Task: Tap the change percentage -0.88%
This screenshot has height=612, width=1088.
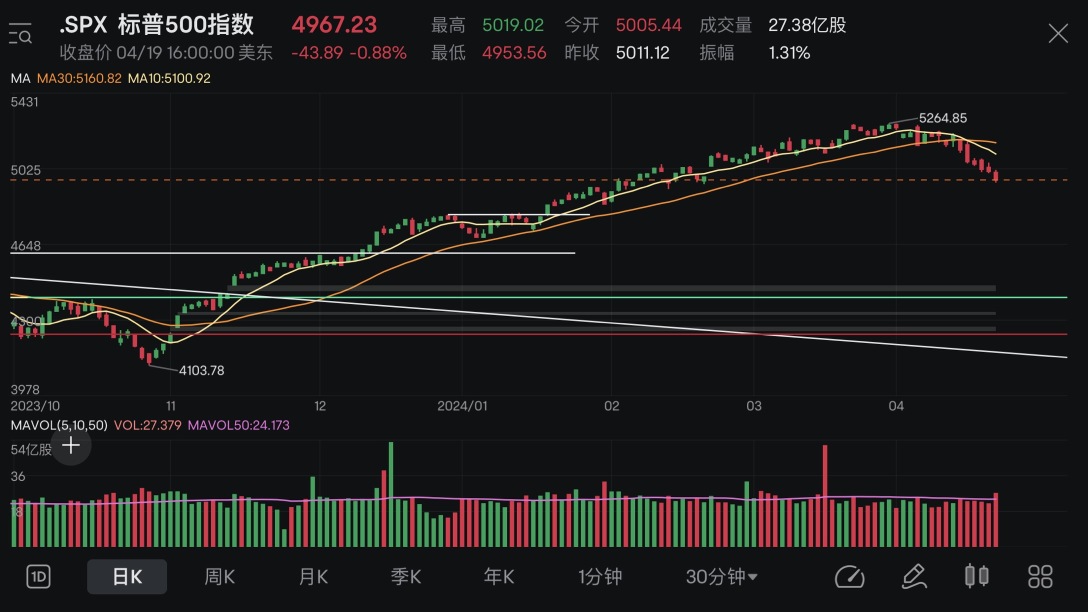Action: point(378,53)
